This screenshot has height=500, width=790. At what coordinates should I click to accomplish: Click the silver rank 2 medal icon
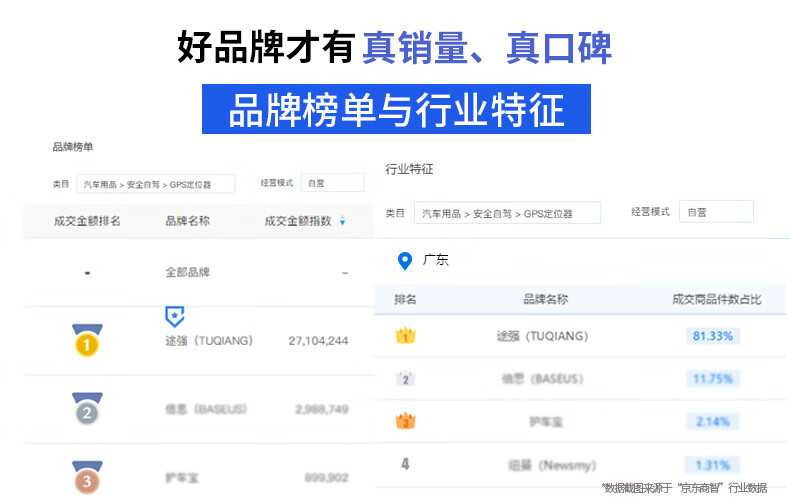(87, 410)
